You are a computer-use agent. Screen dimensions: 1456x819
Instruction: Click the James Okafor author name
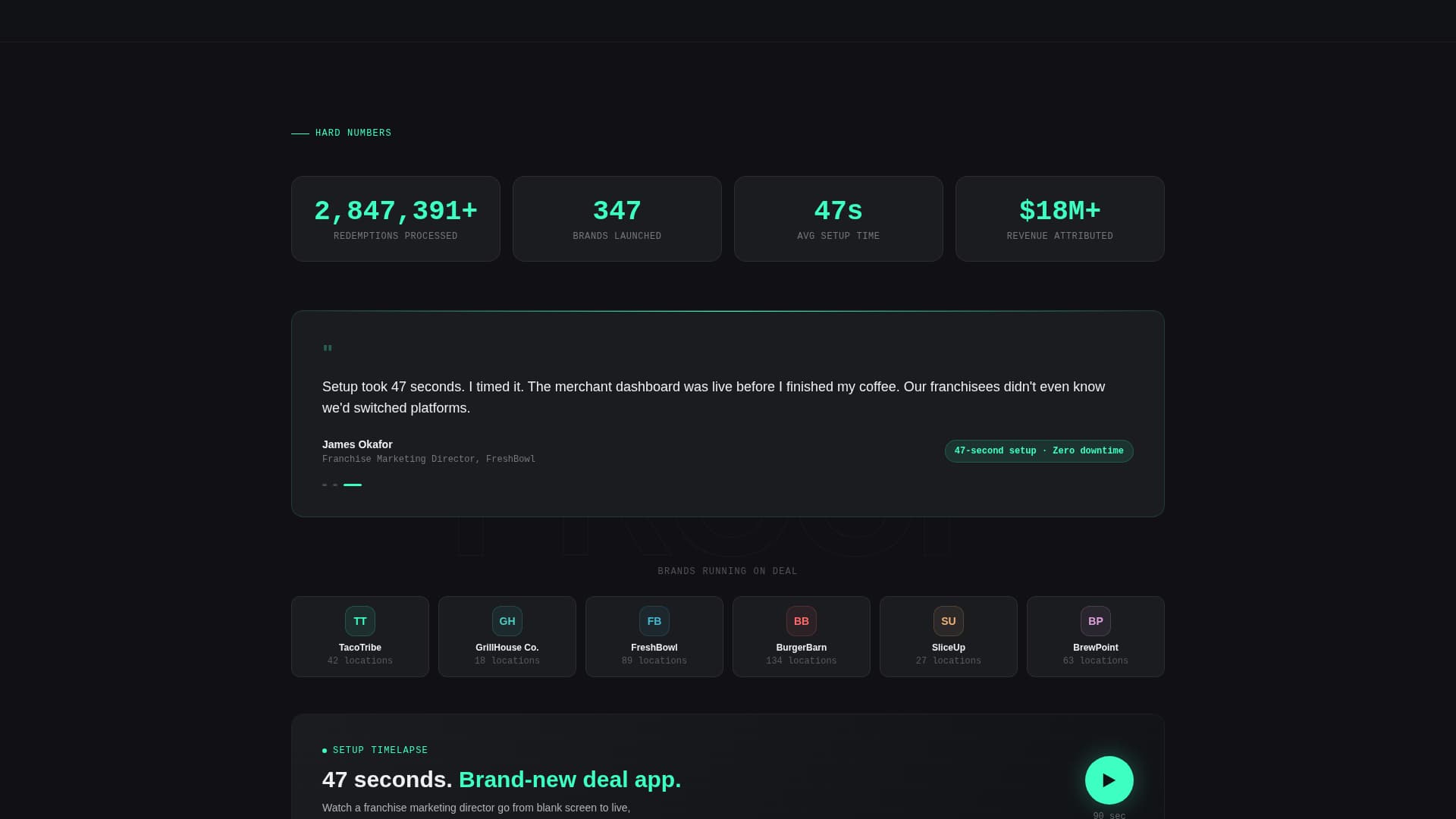pyautogui.click(x=357, y=444)
